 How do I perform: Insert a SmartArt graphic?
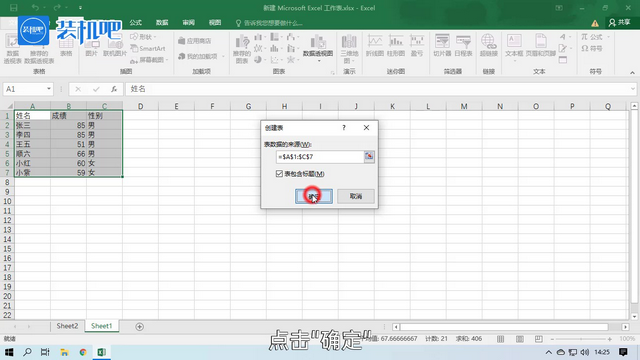[x=148, y=49]
